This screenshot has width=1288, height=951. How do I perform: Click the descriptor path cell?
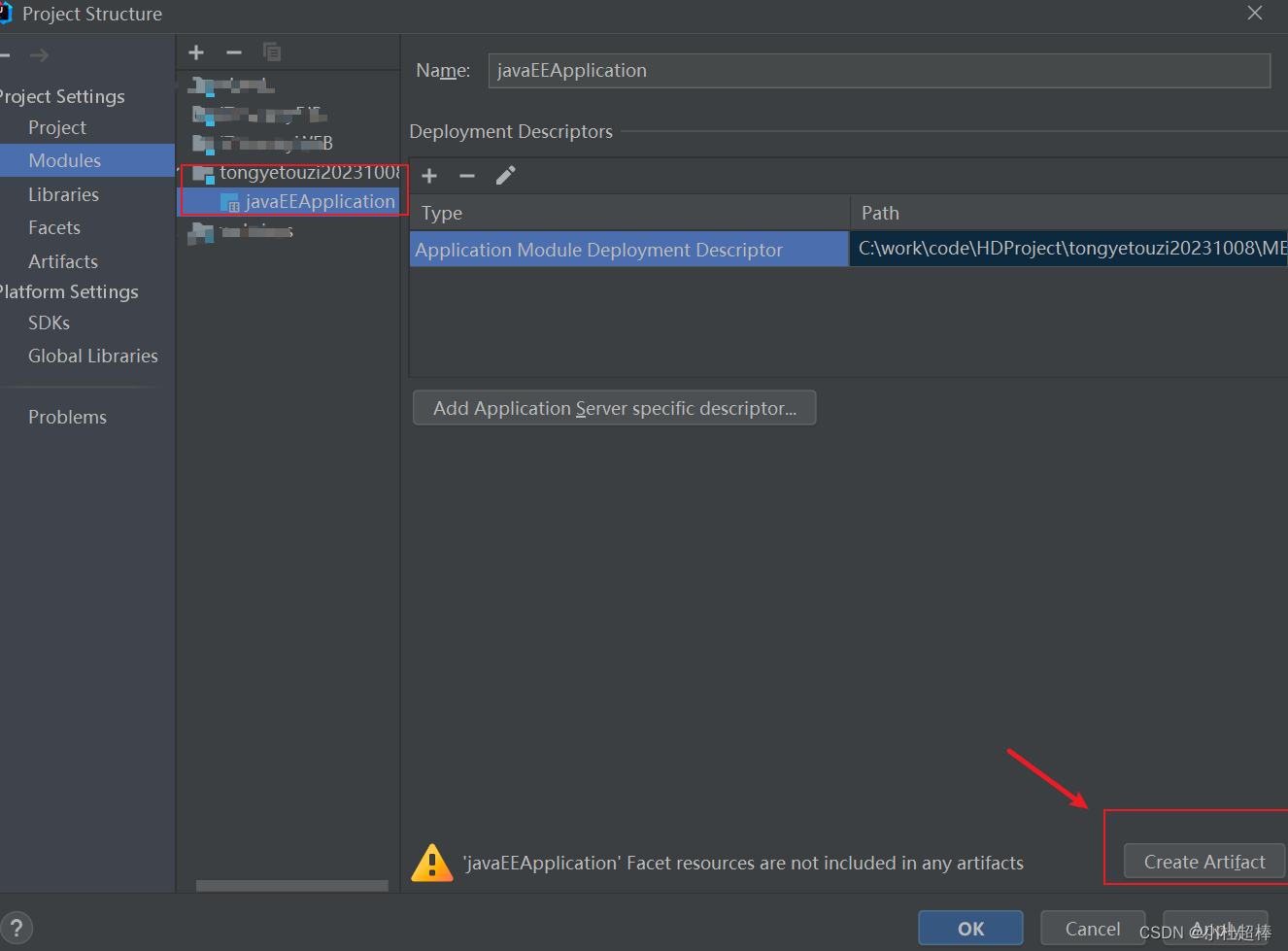tap(1068, 249)
